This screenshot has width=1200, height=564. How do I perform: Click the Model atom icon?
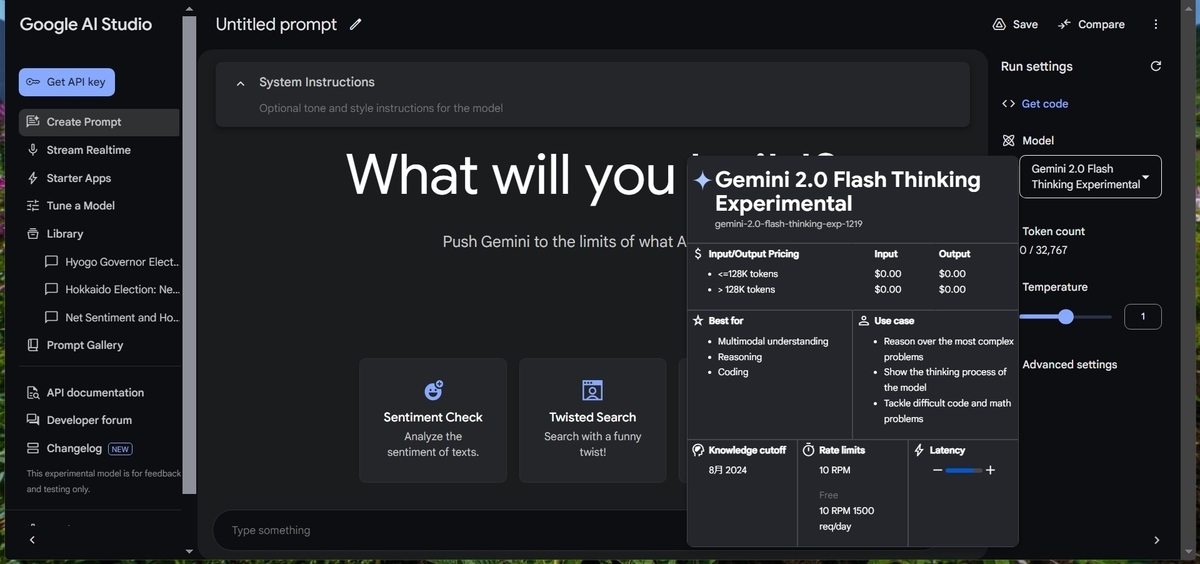pos(1008,141)
